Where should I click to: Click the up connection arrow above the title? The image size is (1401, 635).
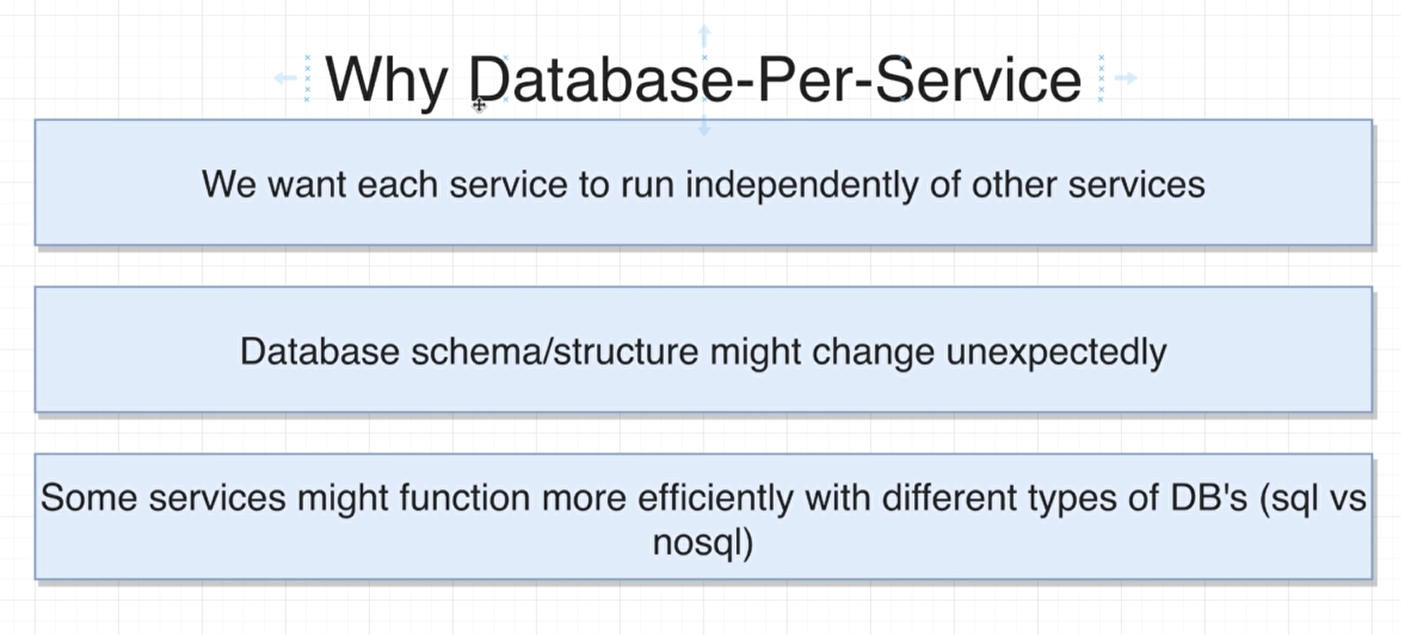pos(704,35)
